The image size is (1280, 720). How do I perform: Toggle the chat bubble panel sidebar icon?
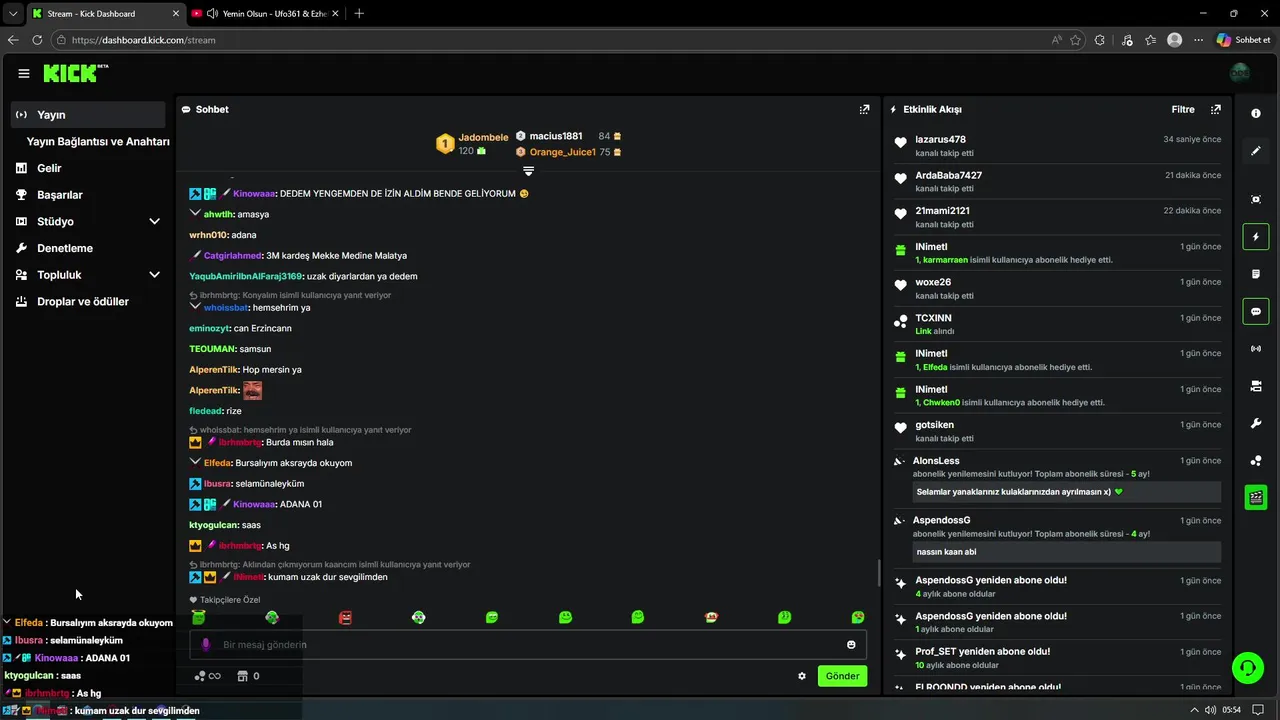click(1256, 312)
